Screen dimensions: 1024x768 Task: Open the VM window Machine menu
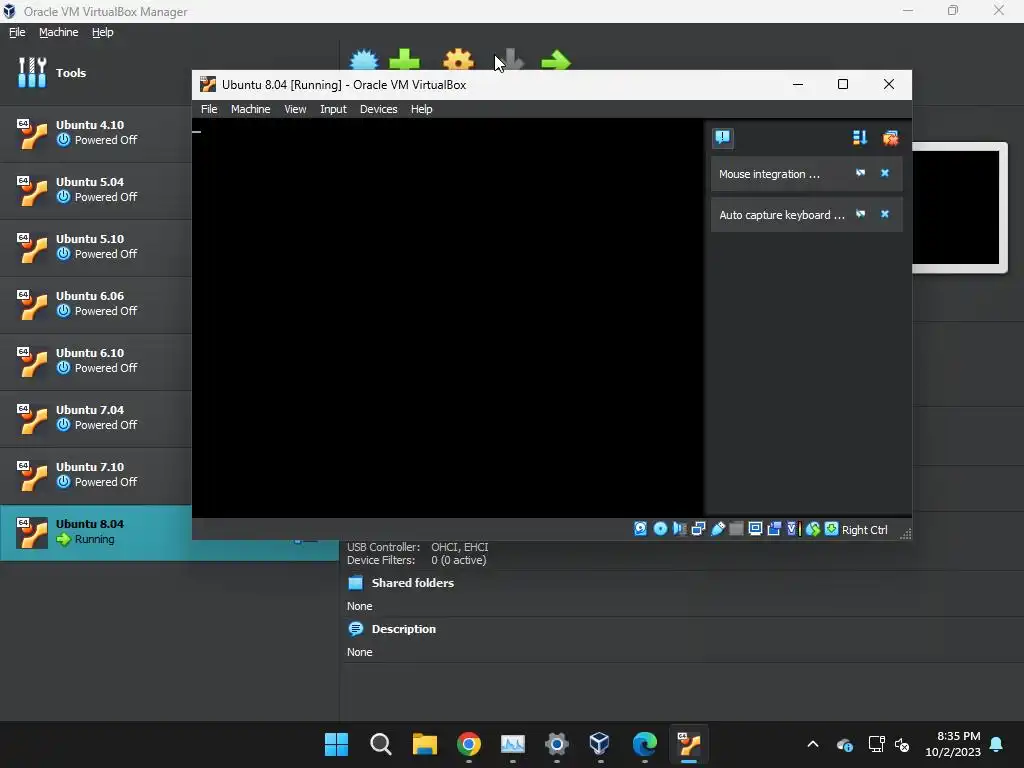(x=250, y=109)
